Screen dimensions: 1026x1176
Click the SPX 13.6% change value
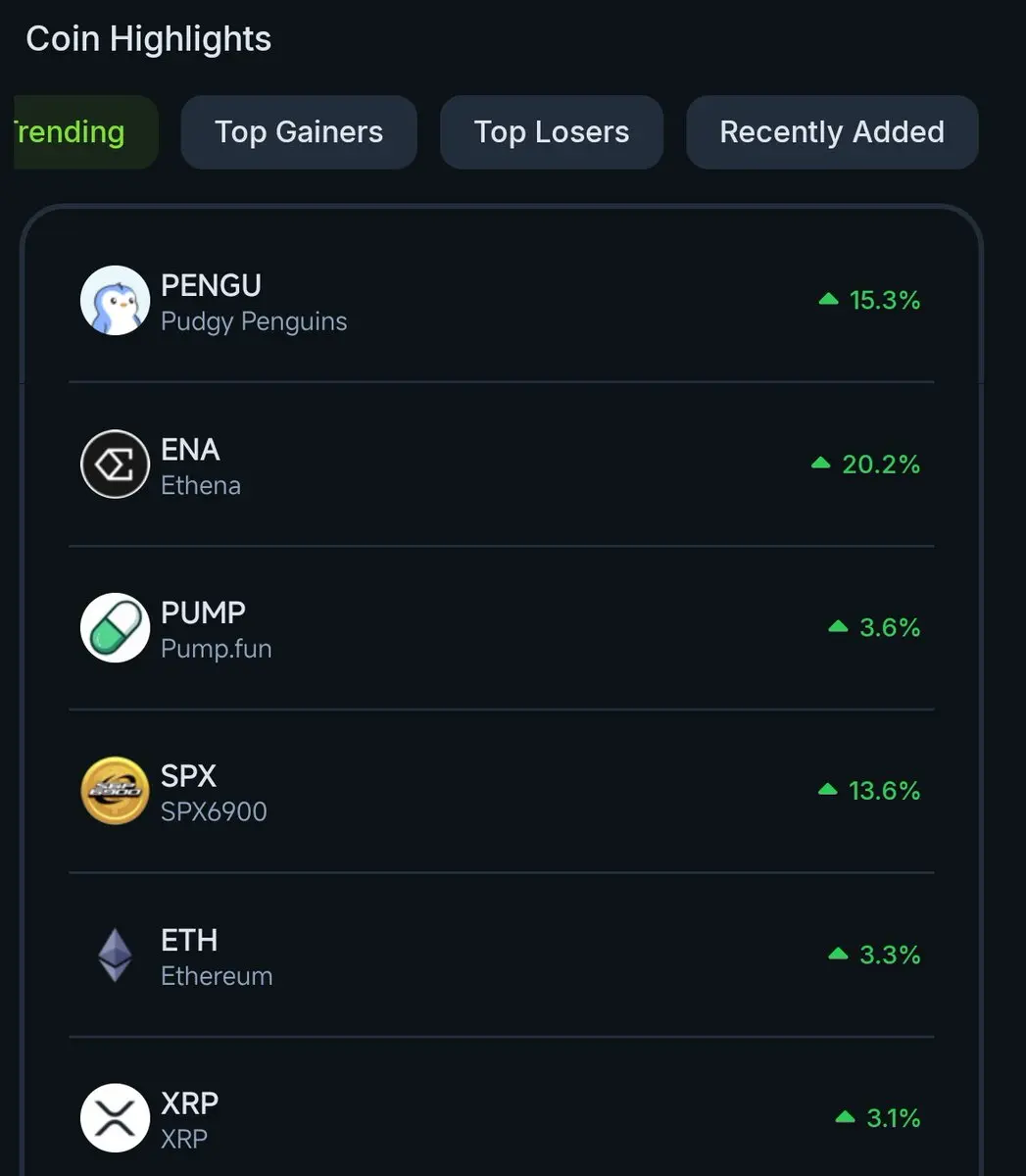[884, 791]
